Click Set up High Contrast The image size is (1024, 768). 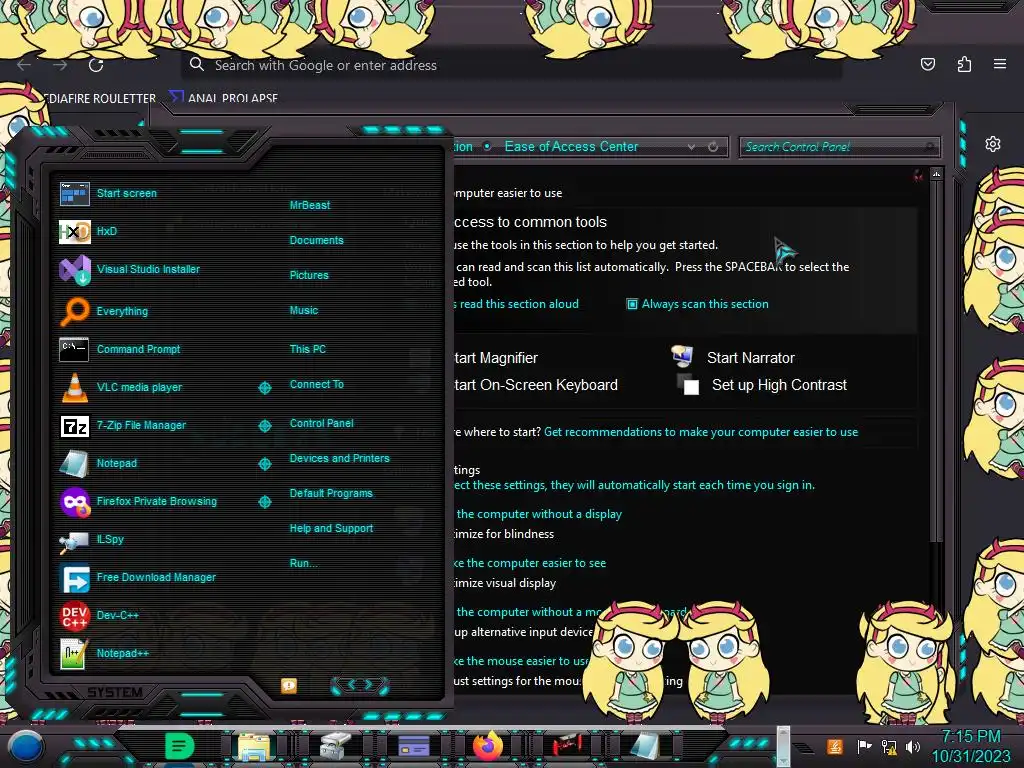pyautogui.click(x=779, y=385)
